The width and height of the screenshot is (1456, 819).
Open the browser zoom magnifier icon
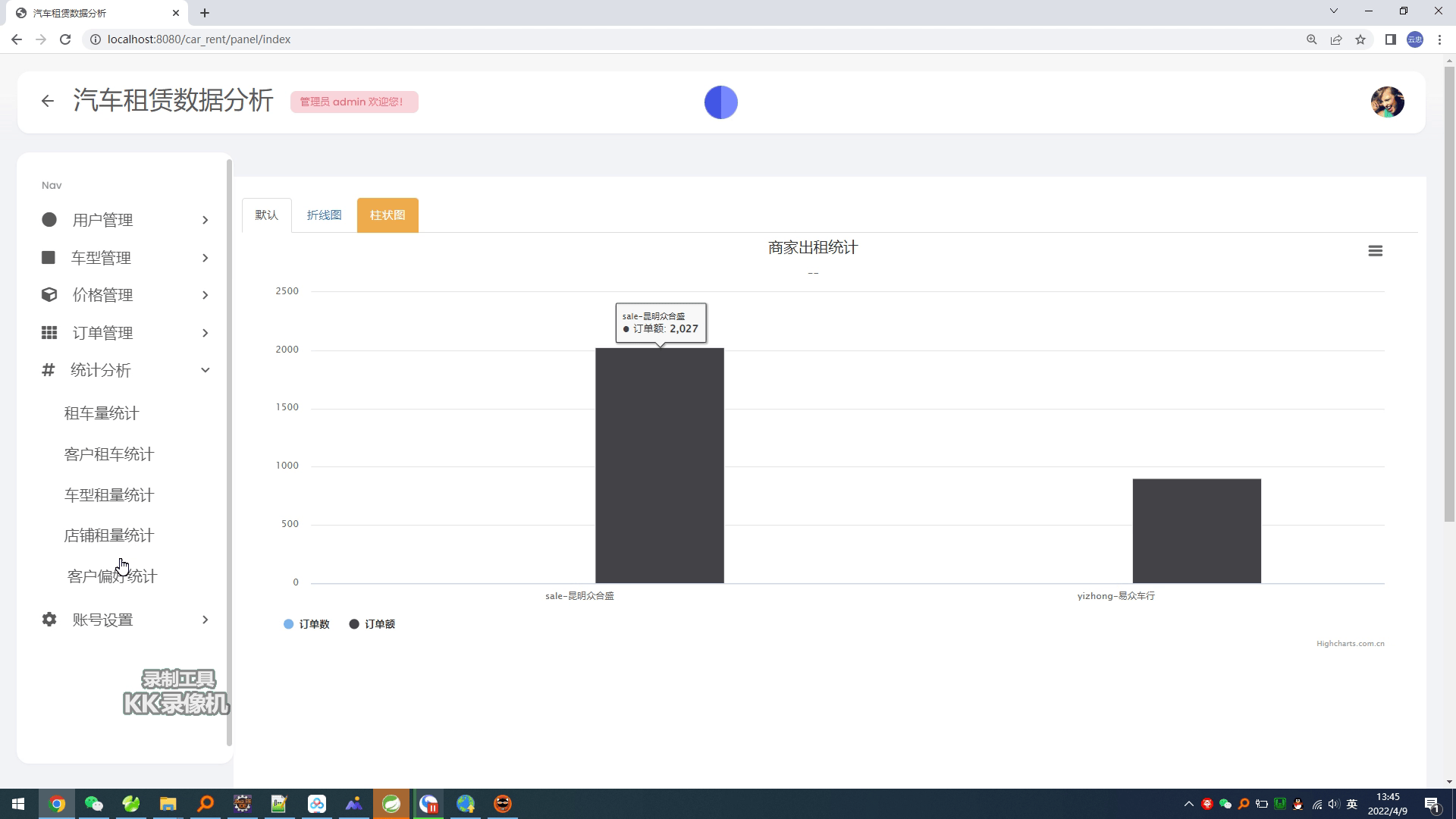coord(1311,39)
